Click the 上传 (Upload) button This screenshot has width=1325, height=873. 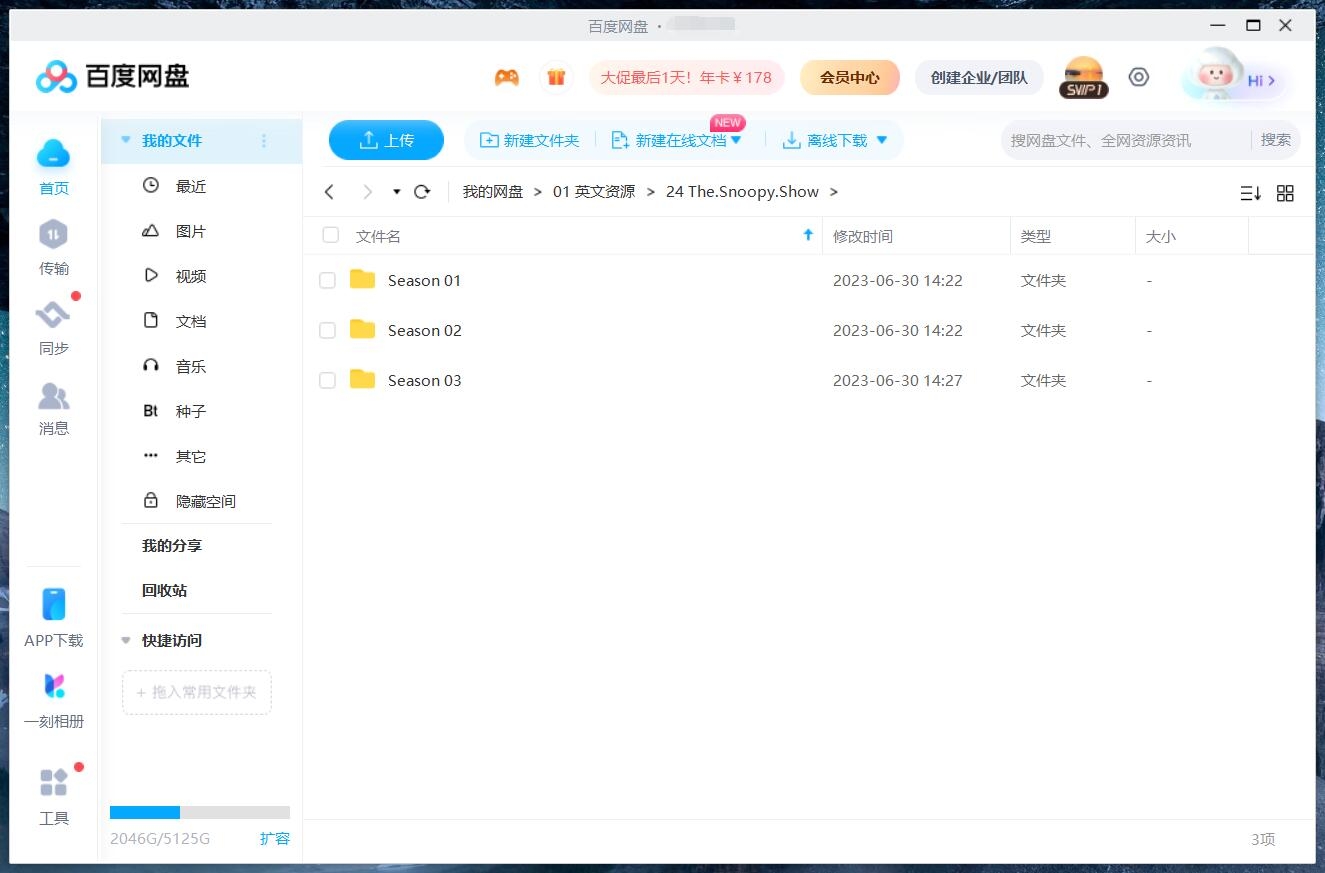tap(386, 140)
